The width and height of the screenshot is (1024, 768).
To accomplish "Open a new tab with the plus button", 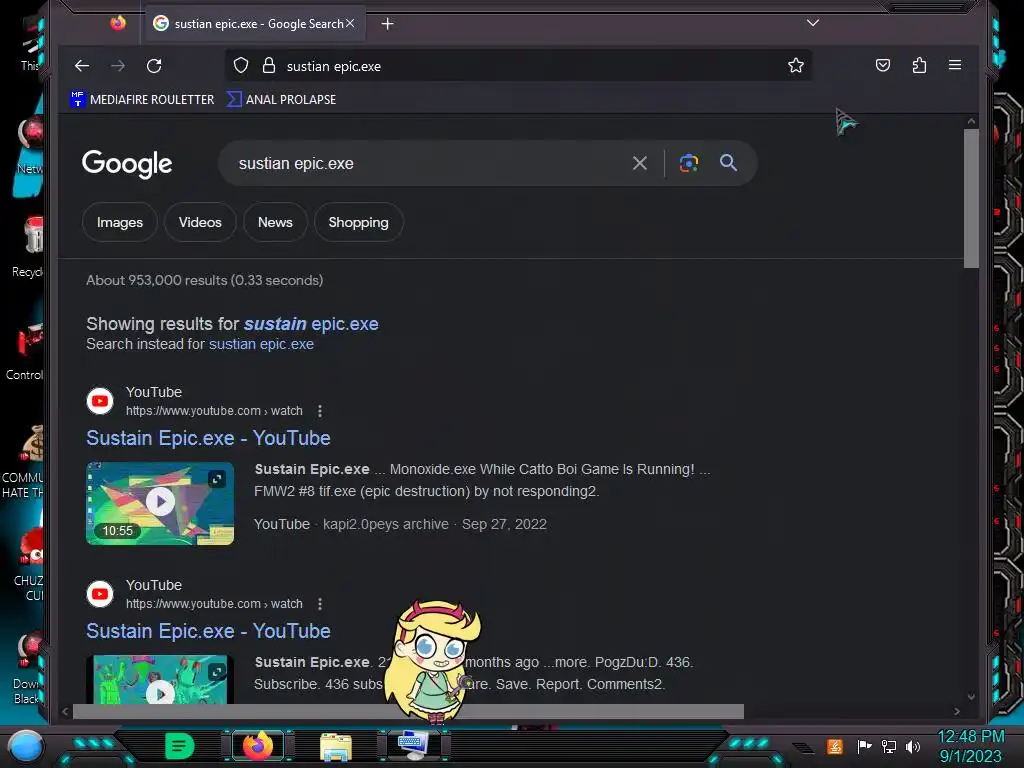I will (x=387, y=24).
